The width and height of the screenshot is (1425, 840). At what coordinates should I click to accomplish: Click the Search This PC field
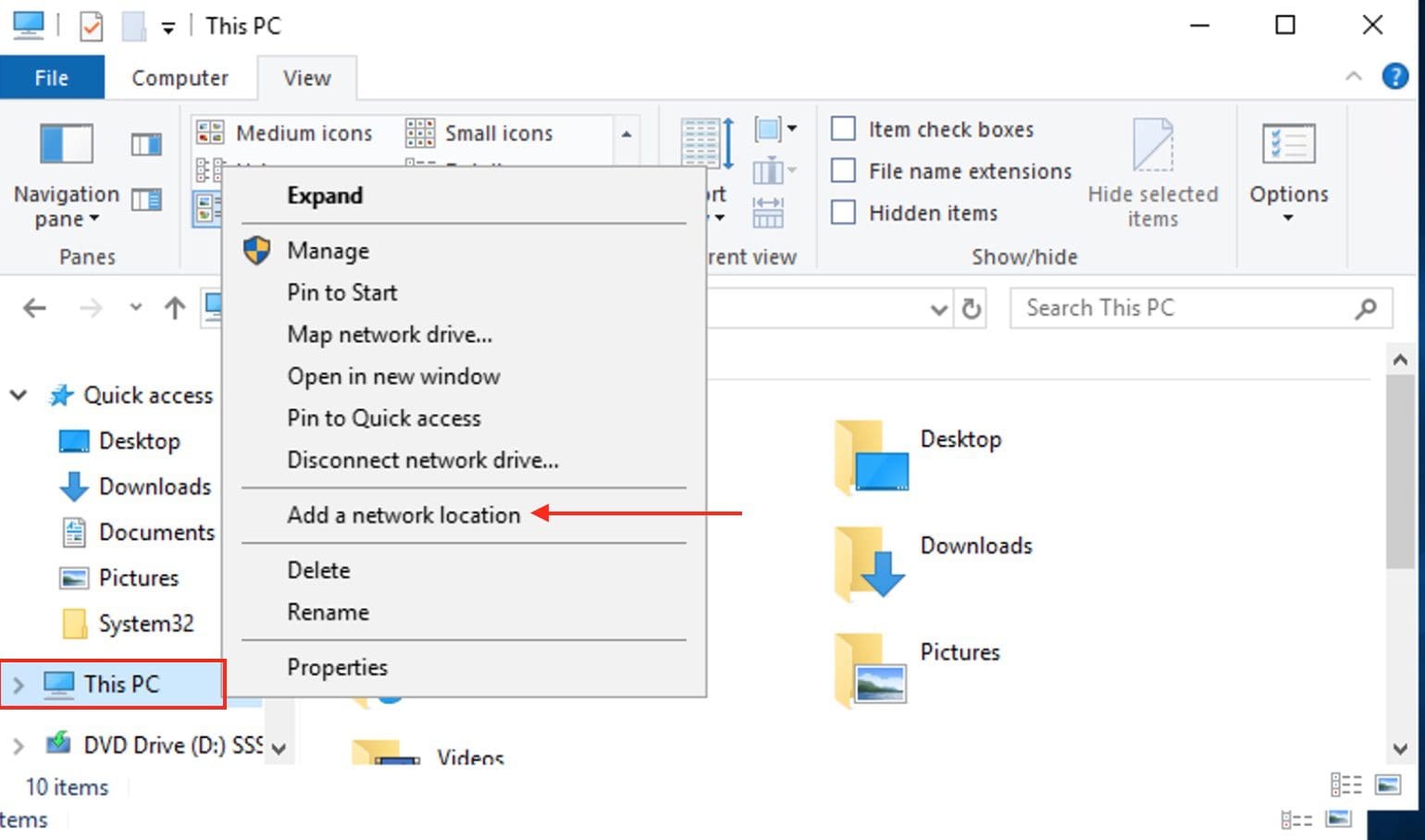point(1184,308)
